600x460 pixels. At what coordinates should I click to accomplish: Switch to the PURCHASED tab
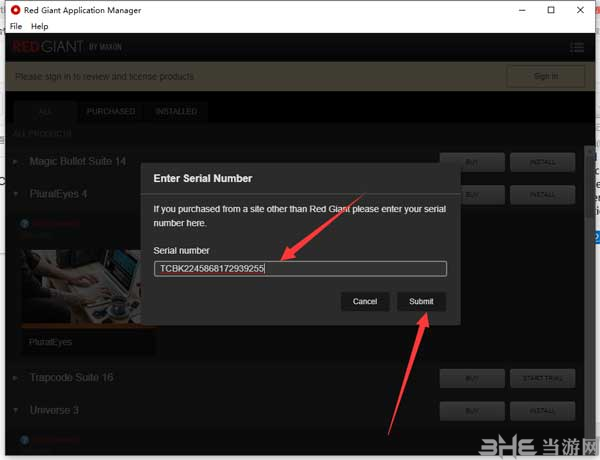(x=111, y=112)
